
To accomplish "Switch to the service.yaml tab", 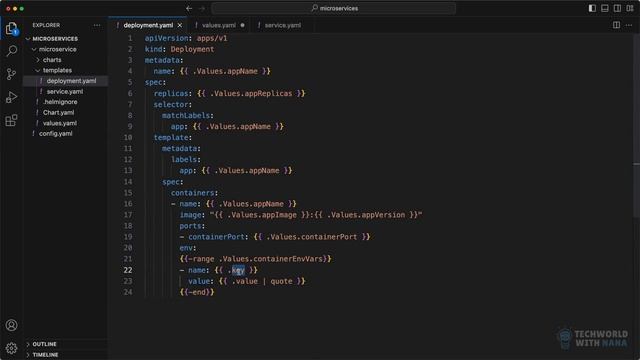I will click(282, 25).
